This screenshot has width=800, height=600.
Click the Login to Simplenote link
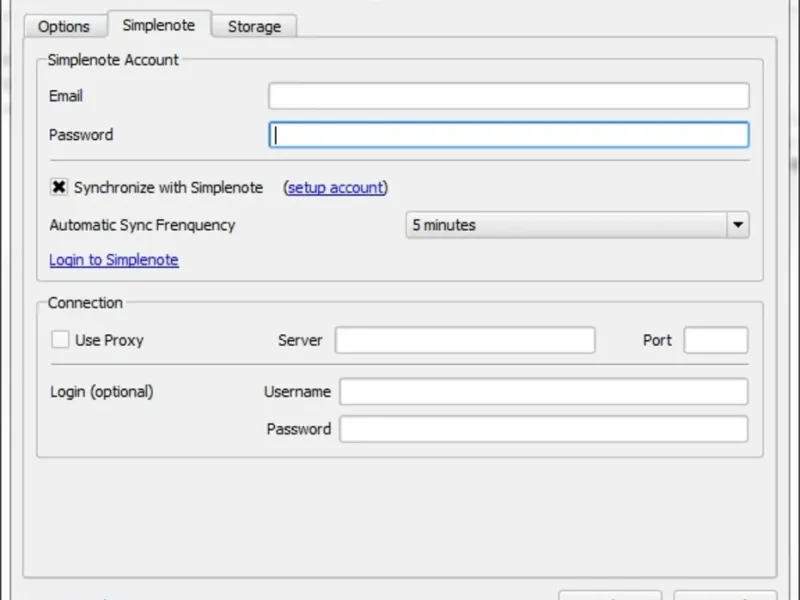coord(114,260)
